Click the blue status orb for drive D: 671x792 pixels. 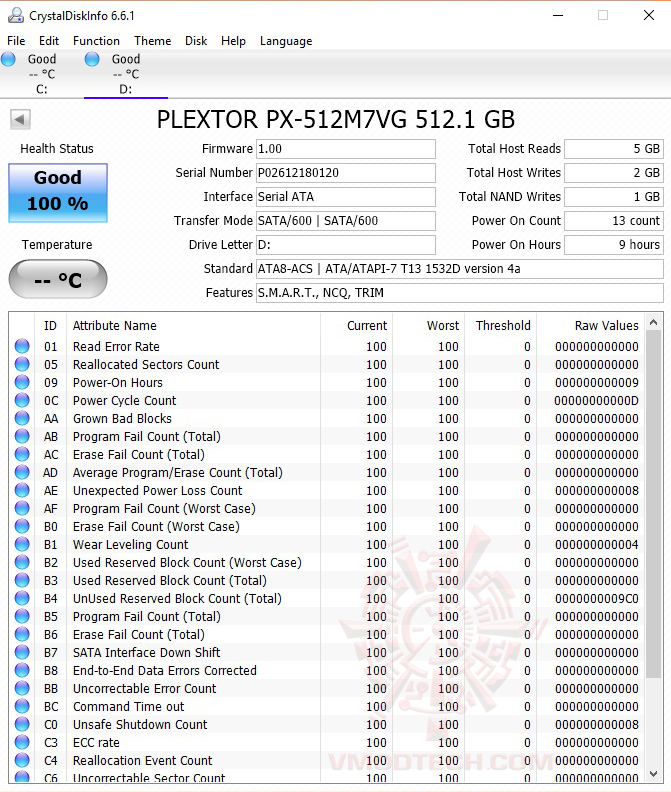click(x=92, y=59)
